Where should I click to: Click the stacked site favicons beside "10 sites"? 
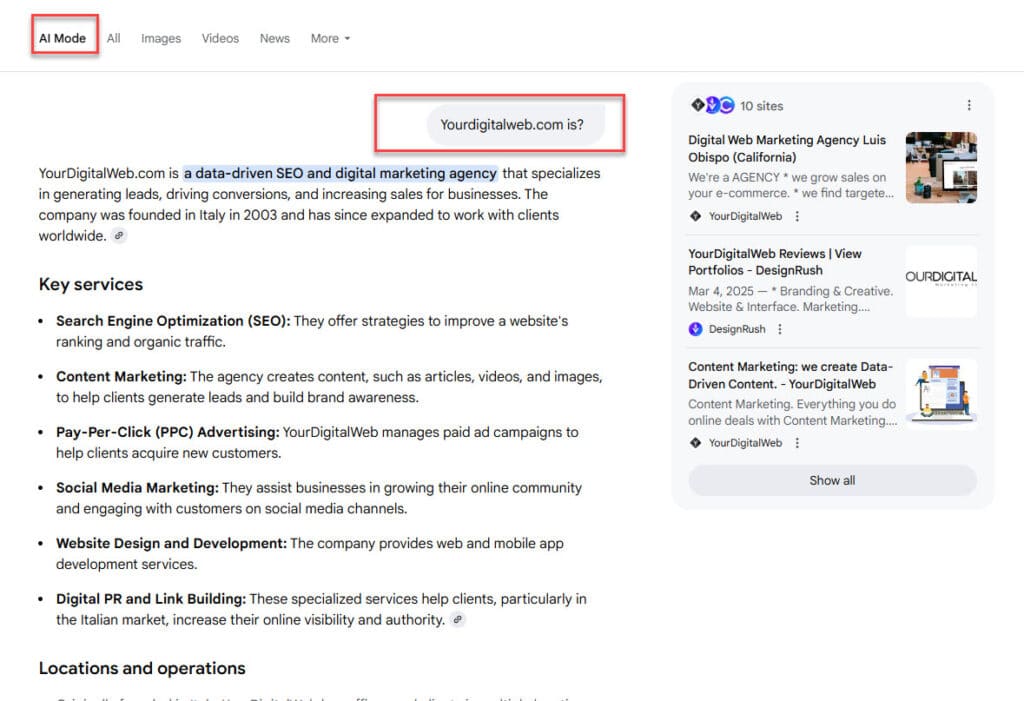point(712,106)
